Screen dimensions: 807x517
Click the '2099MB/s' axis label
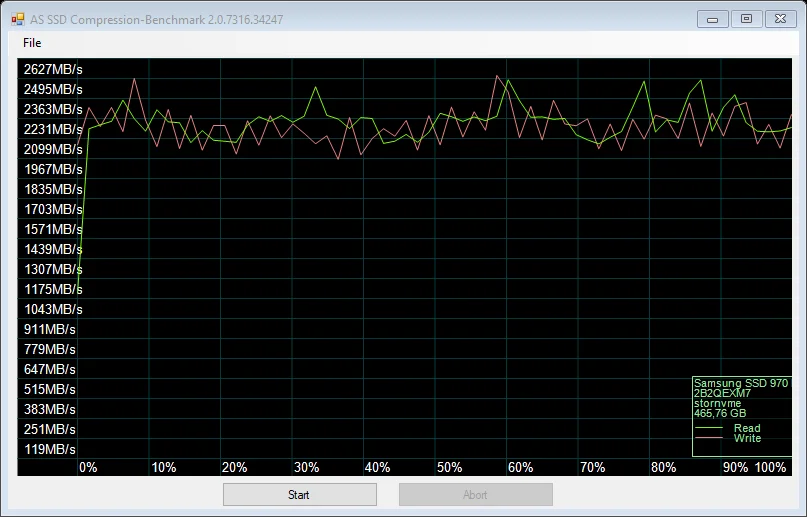pyautogui.click(x=53, y=149)
